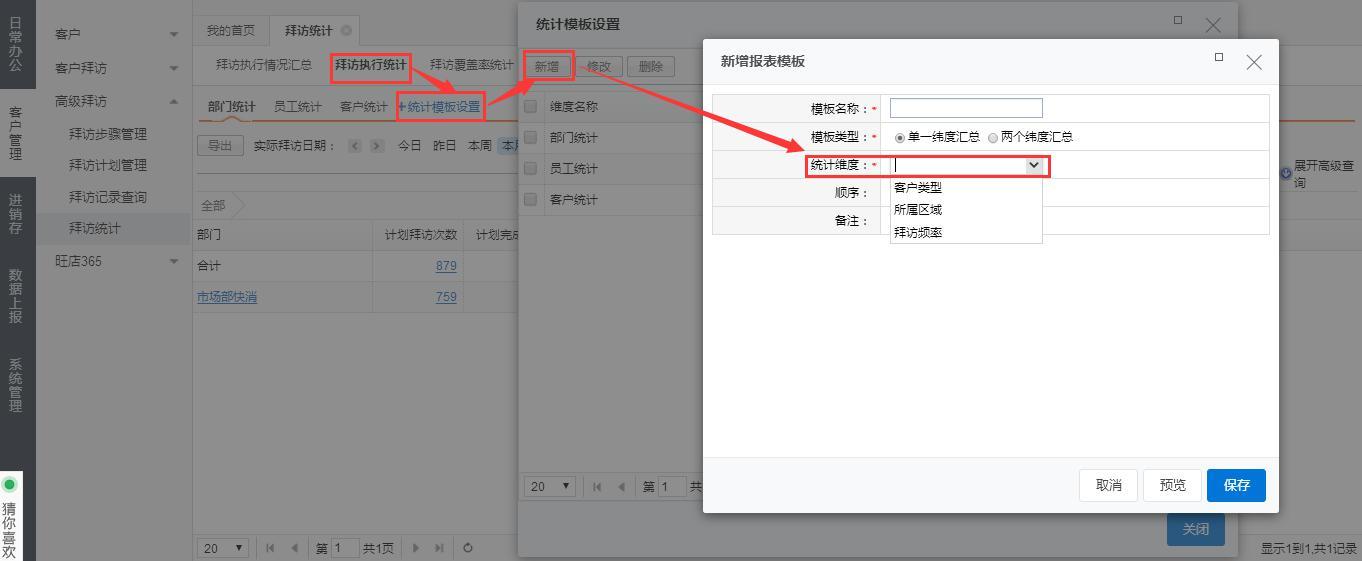Go to next page in main table pager

[416, 548]
